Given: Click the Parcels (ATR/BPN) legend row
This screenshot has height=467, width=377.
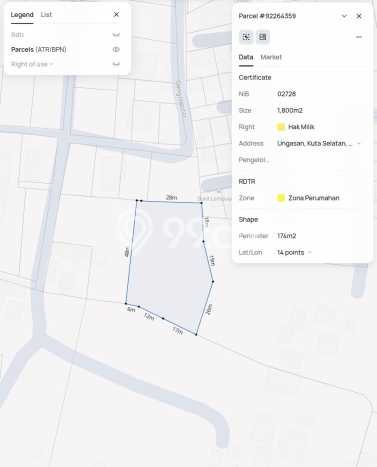Looking at the screenshot, I should (65, 49).
